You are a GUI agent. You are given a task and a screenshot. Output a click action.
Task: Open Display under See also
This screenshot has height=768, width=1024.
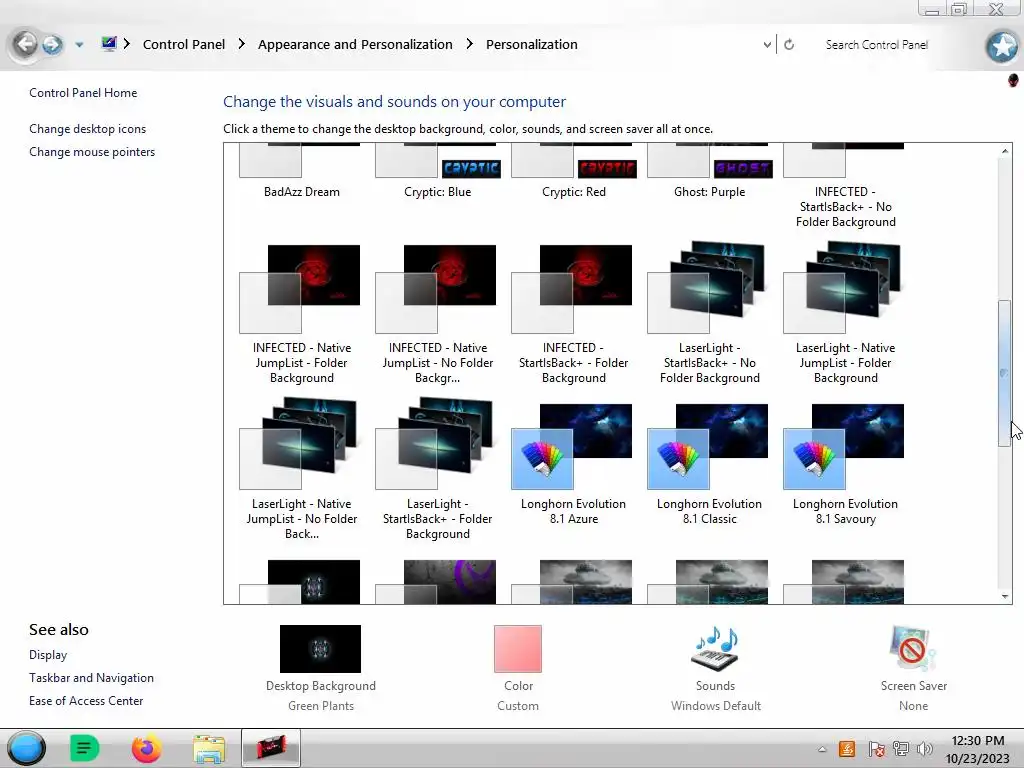tap(48, 654)
